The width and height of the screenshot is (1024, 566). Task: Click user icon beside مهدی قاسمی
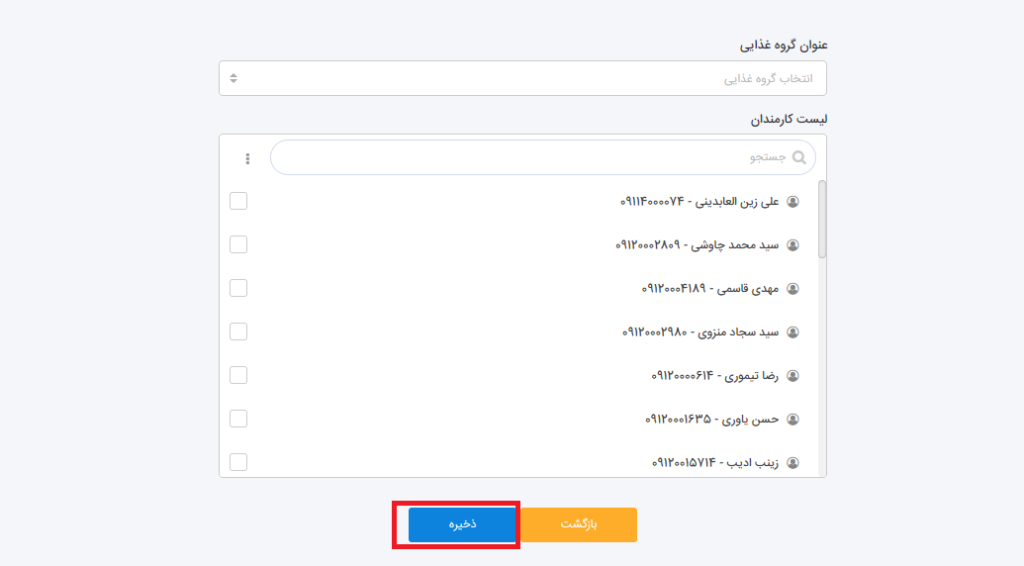794,289
